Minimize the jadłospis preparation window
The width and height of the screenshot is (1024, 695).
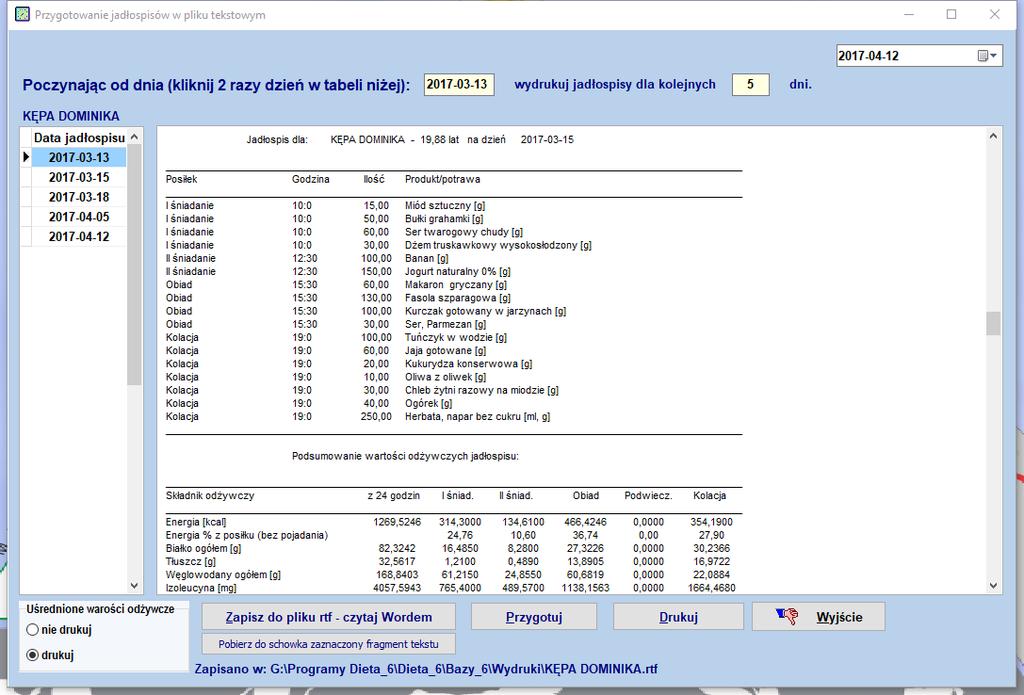(908, 14)
